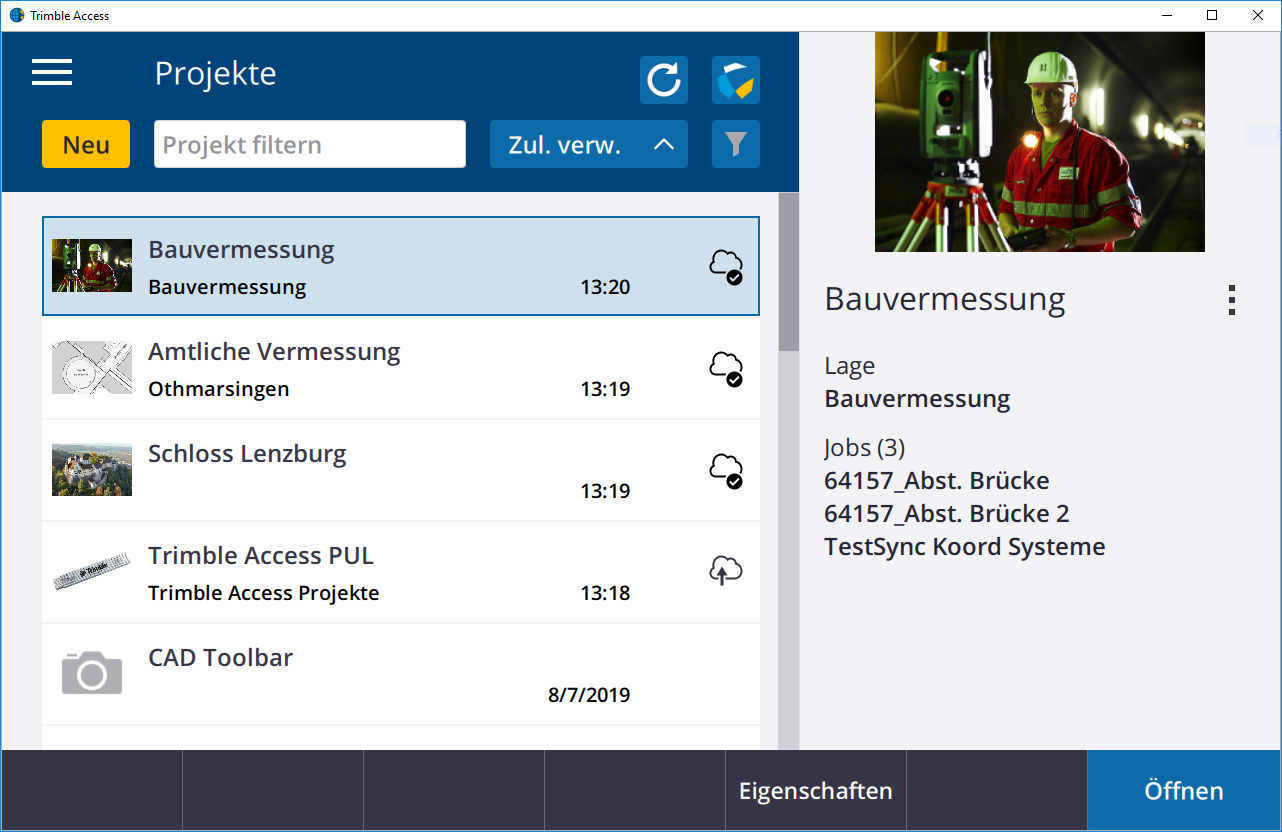Viewport: 1282px width, 832px height.
Task: Click the large Bauvermessung preview photo
Action: pyautogui.click(x=1039, y=142)
